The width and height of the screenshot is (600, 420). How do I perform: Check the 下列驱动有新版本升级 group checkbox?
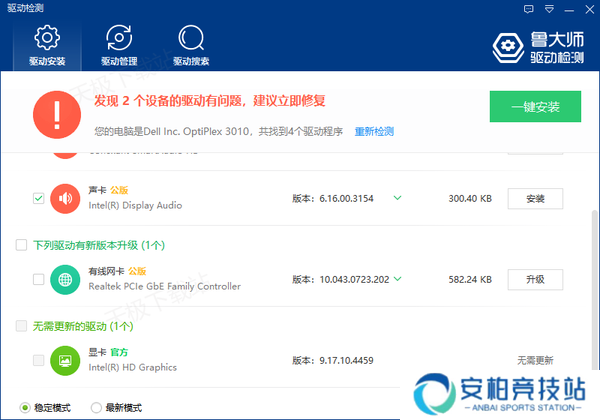point(21,245)
